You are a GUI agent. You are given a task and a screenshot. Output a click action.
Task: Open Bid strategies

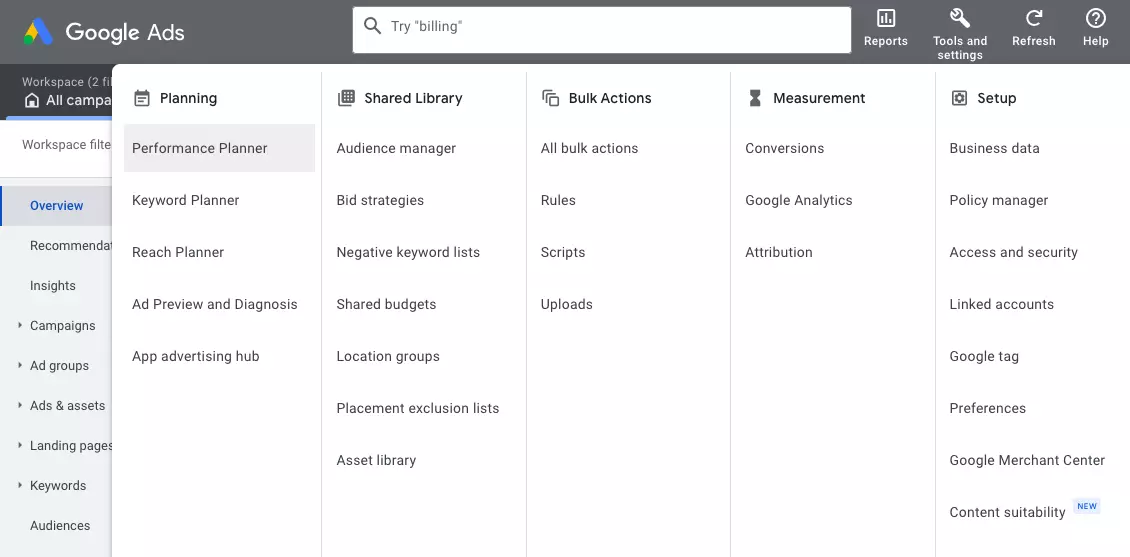click(x=380, y=200)
